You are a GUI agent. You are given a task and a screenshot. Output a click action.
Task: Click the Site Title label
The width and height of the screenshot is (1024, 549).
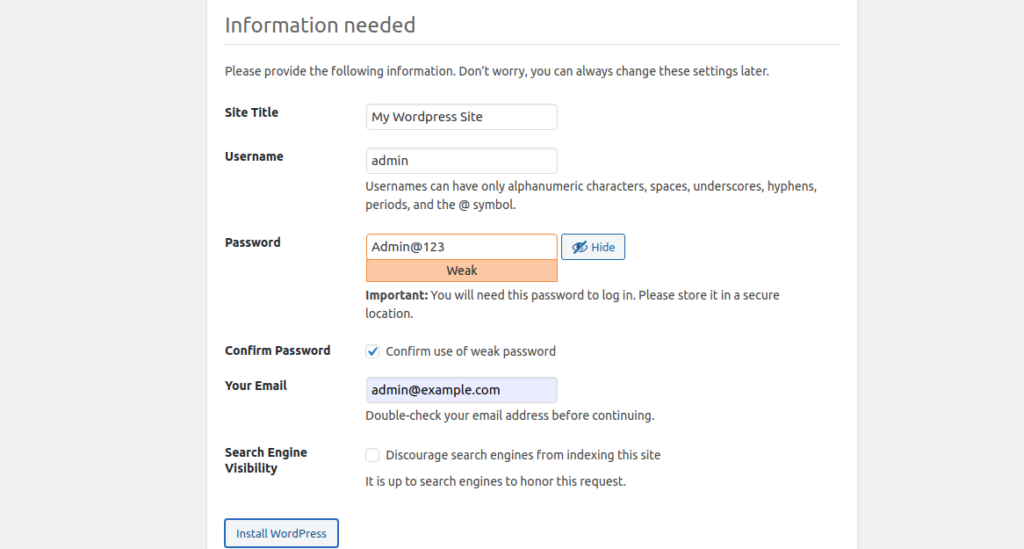[251, 112]
